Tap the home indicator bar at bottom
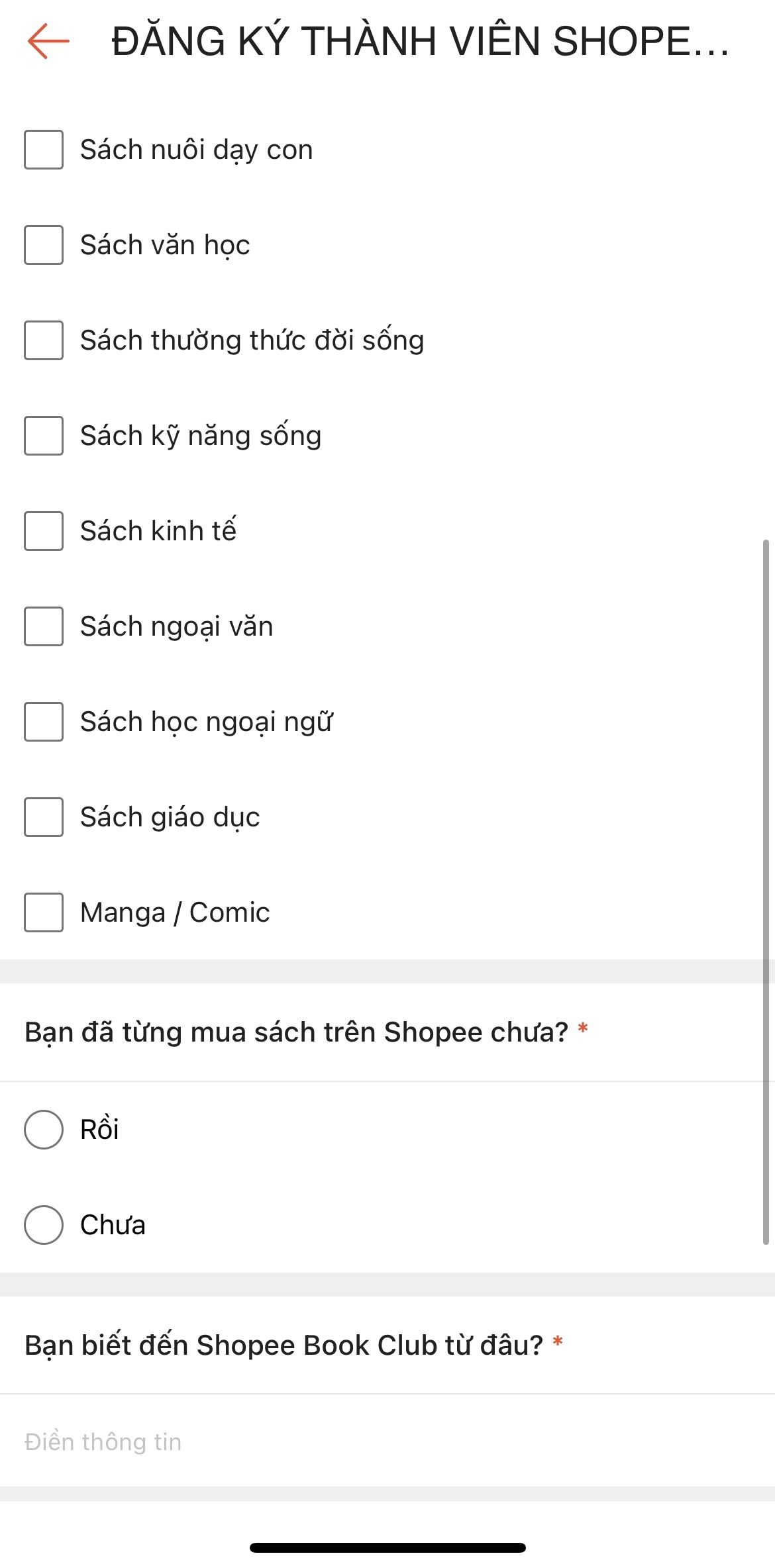 point(387,1547)
